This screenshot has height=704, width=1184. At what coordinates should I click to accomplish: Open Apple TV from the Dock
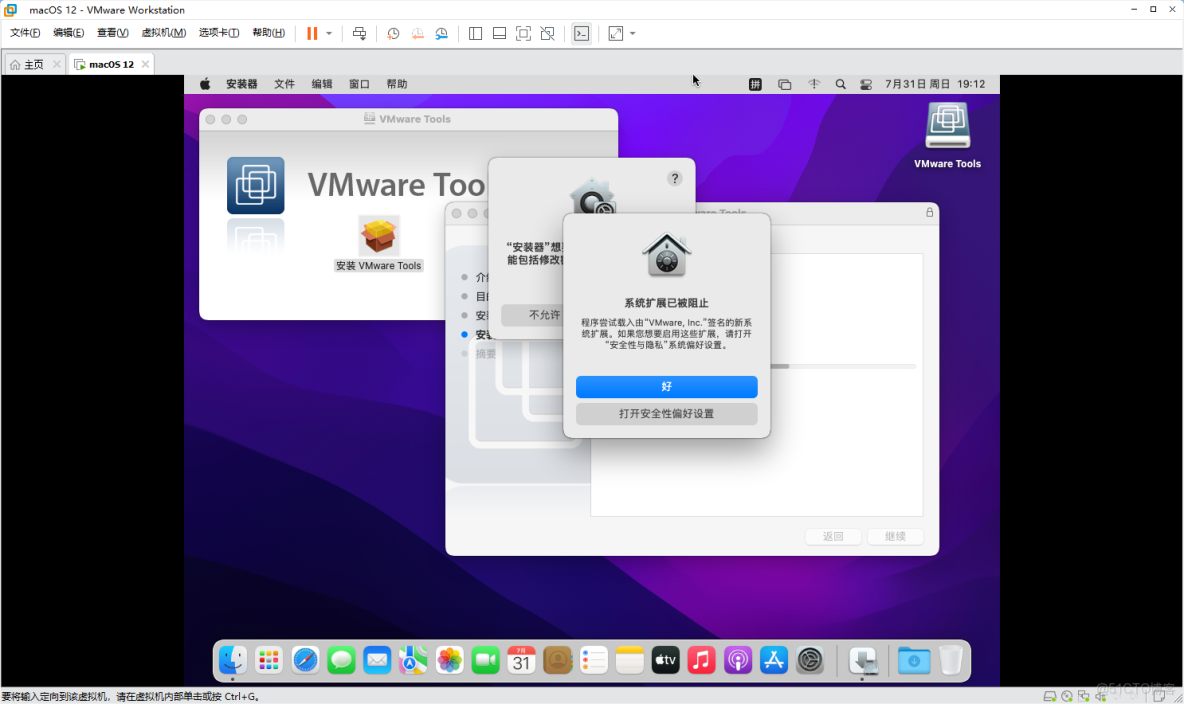coord(665,660)
